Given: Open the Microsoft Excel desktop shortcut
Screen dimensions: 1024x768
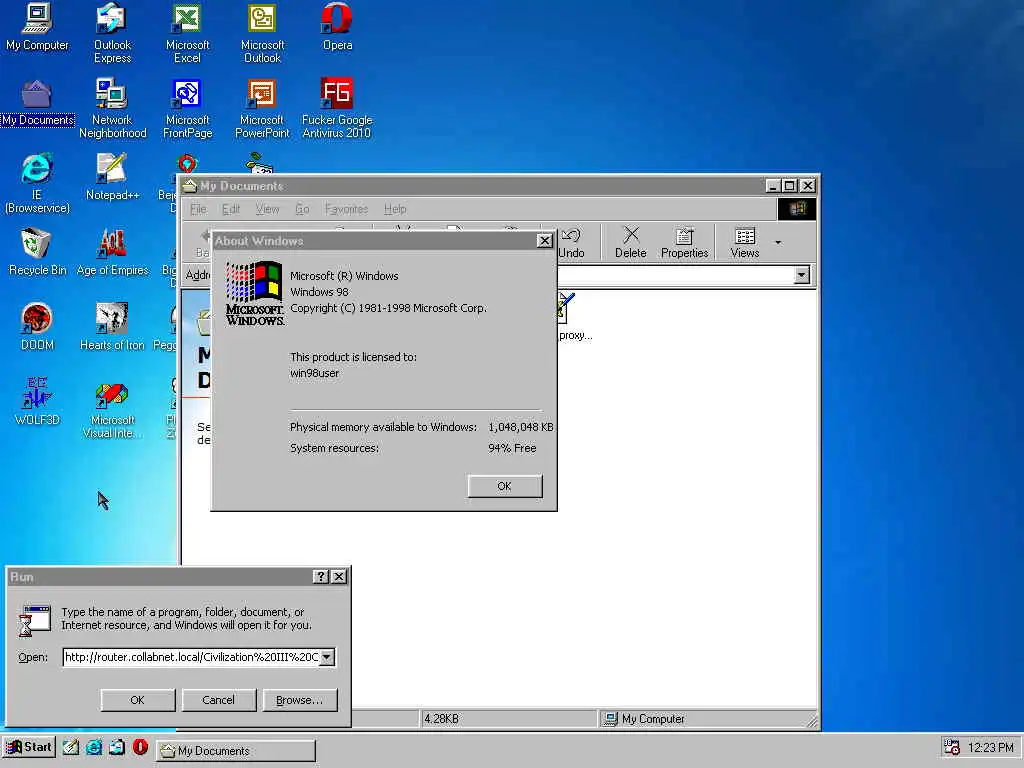Looking at the screenshot, I should point(187,33).
